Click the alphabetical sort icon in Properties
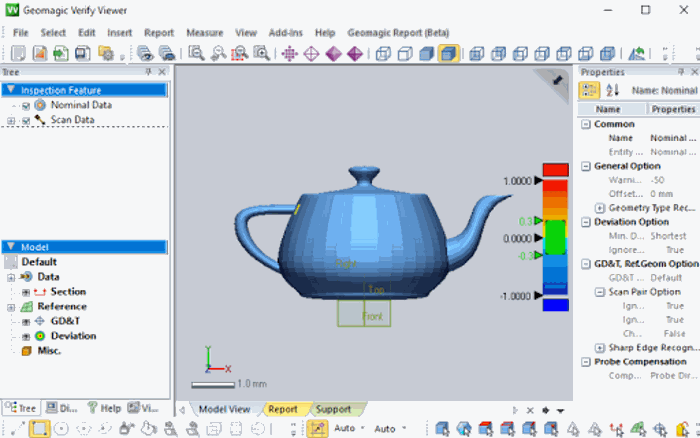 (x=612, y=90)
